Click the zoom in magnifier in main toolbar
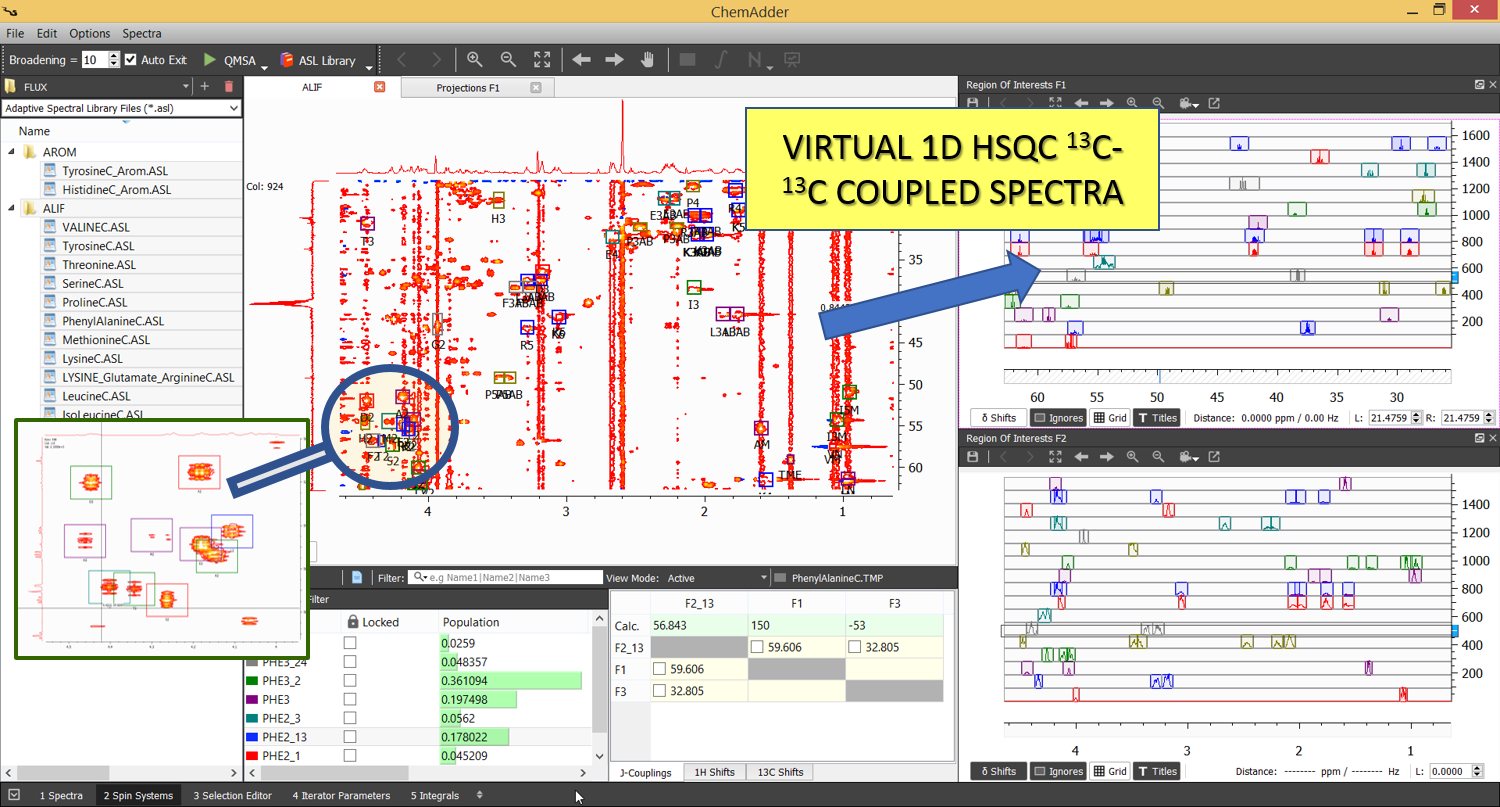 [474, 60]
